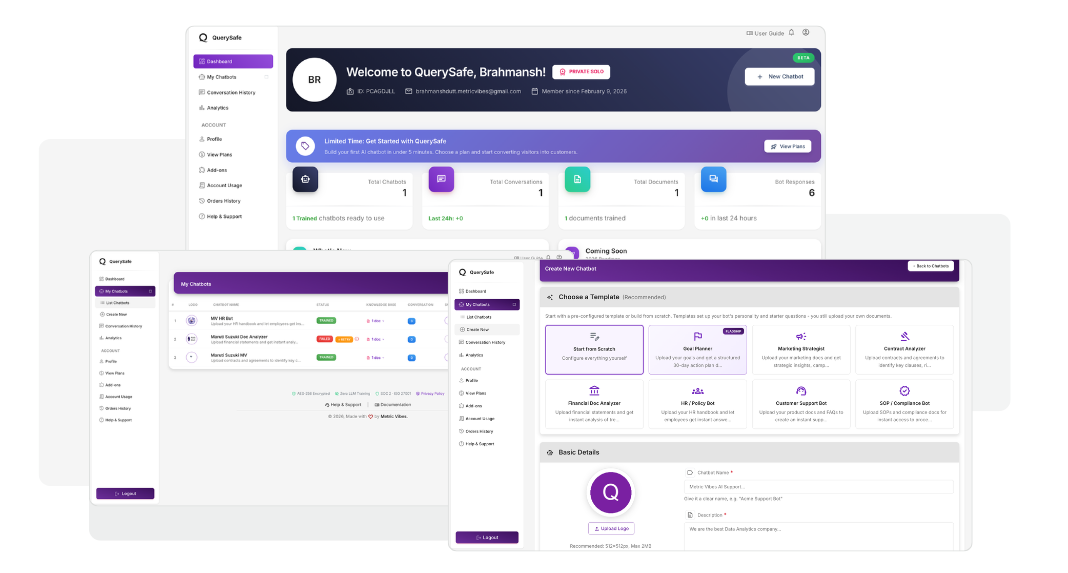Open Help & Support footer link

343,405
